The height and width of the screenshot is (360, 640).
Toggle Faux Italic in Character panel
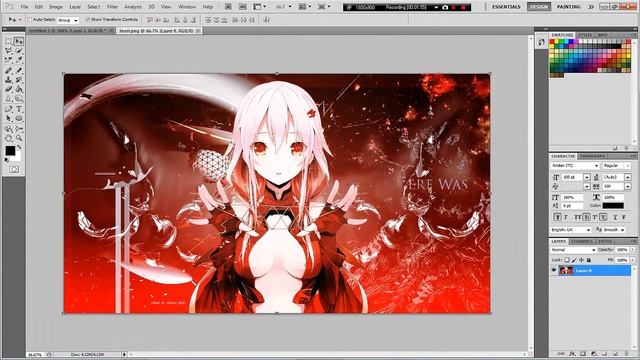566,218
